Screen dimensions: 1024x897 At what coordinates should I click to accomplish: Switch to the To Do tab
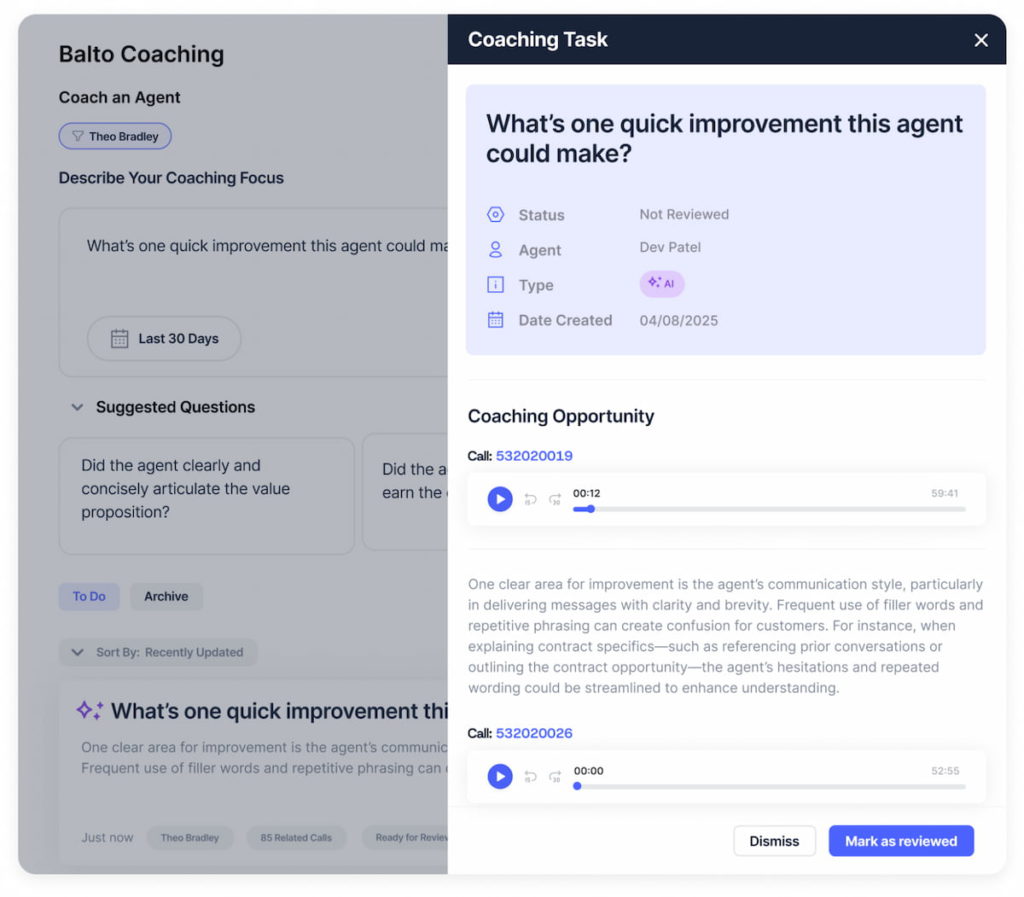coord(89,596)
